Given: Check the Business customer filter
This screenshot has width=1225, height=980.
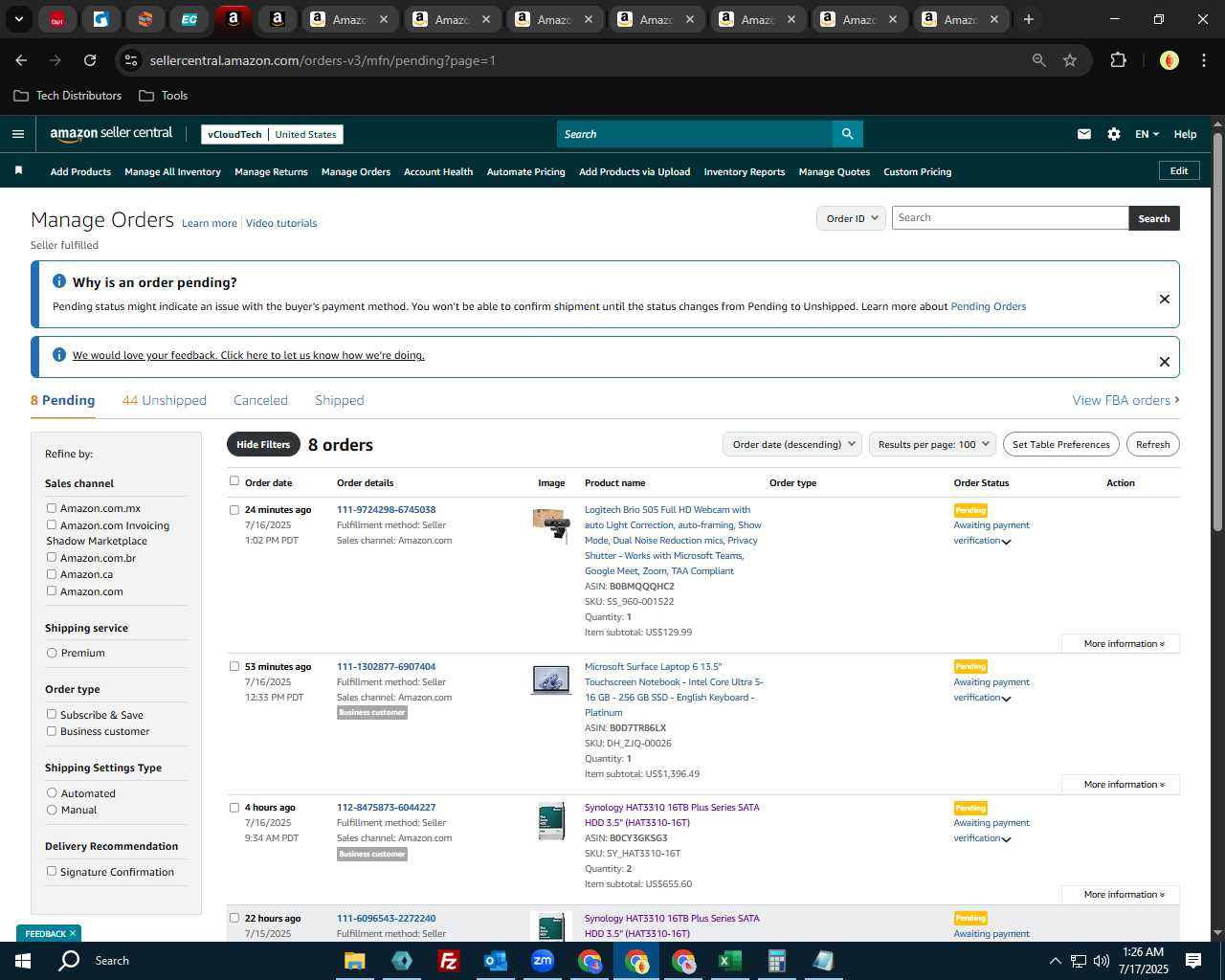Looking at the screenshot, I should 52,731.
